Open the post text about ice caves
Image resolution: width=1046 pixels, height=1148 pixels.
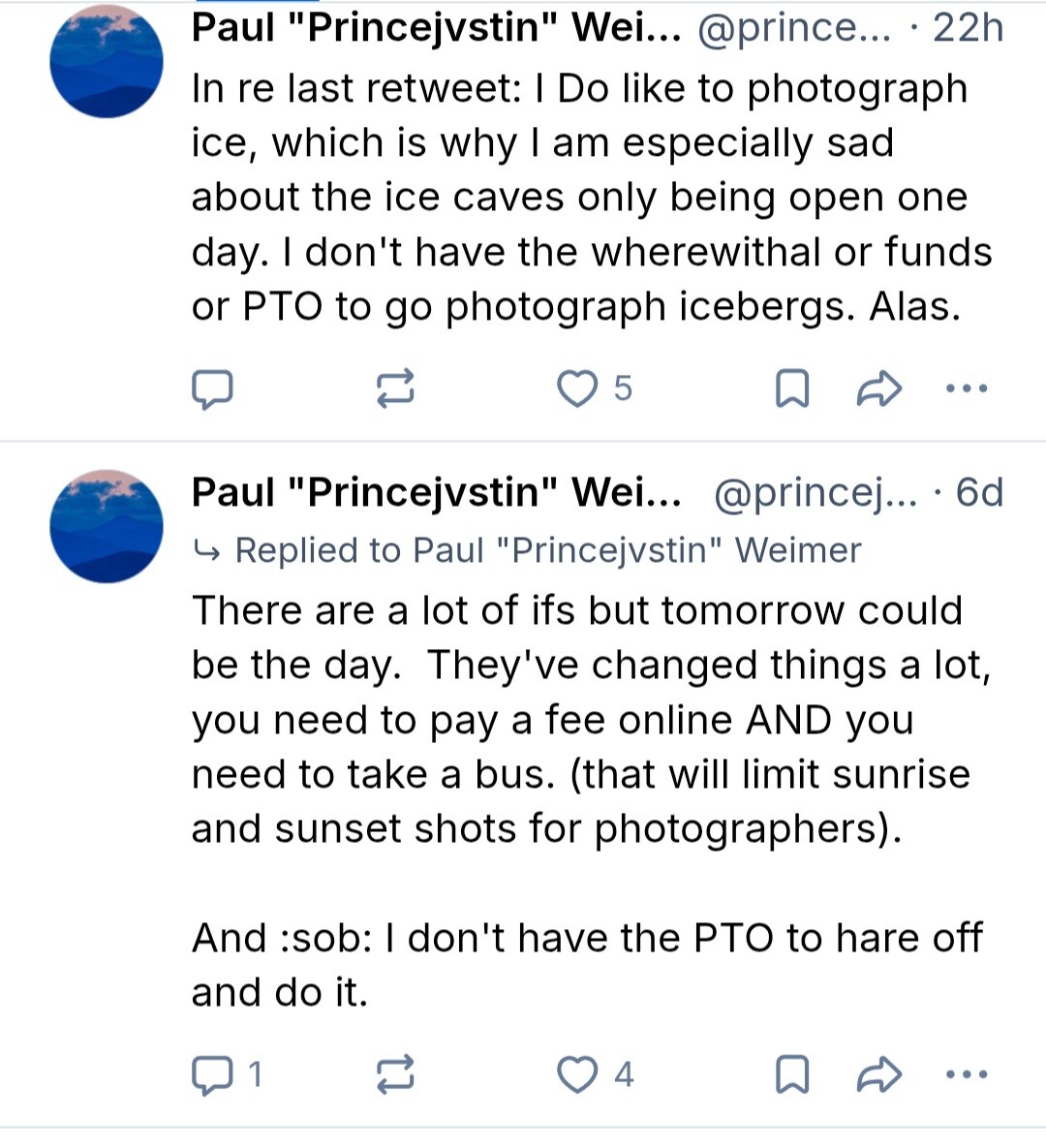[x=581, y=198]
